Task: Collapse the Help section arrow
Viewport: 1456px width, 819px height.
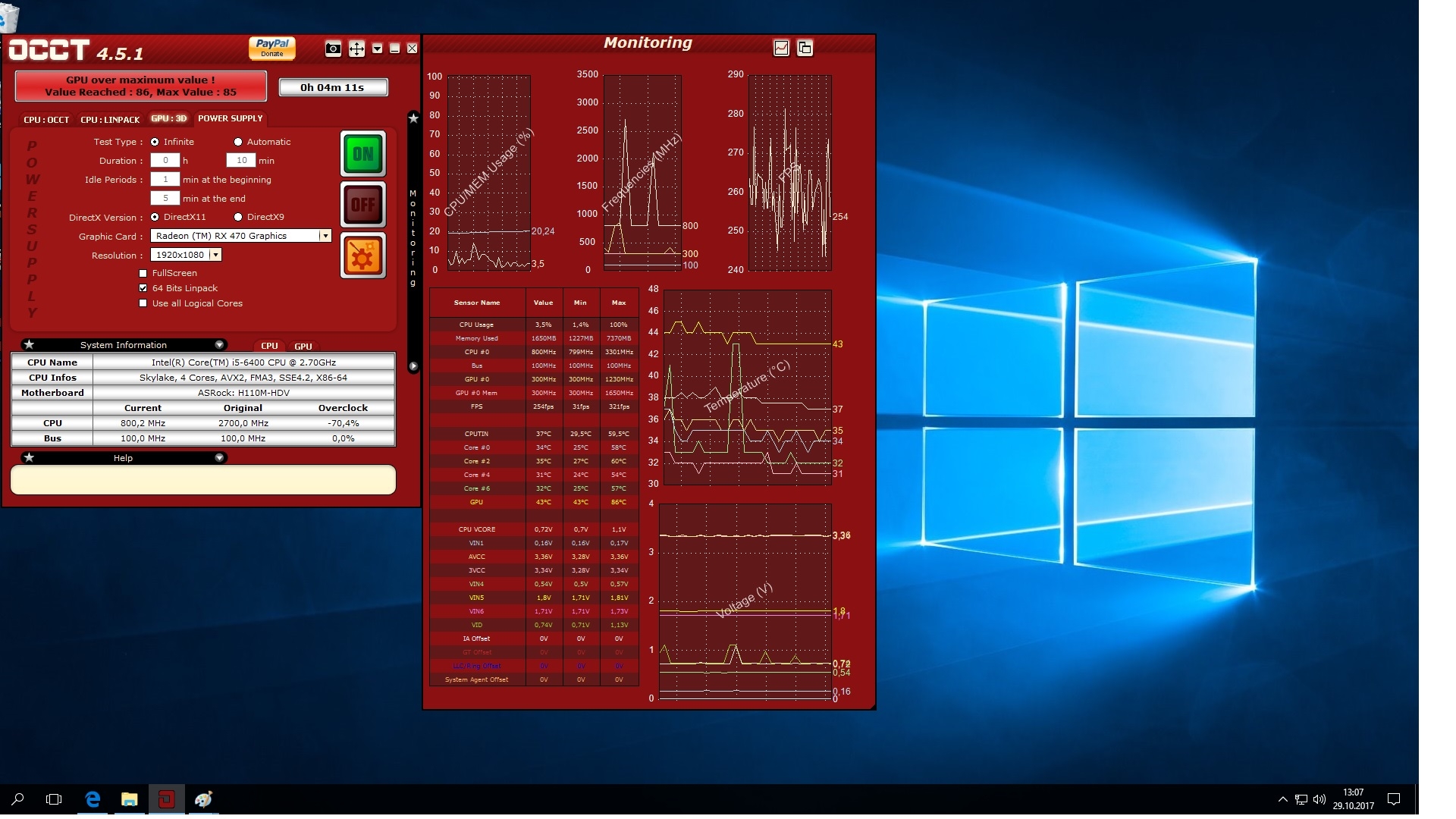Action: click(219, 457)
